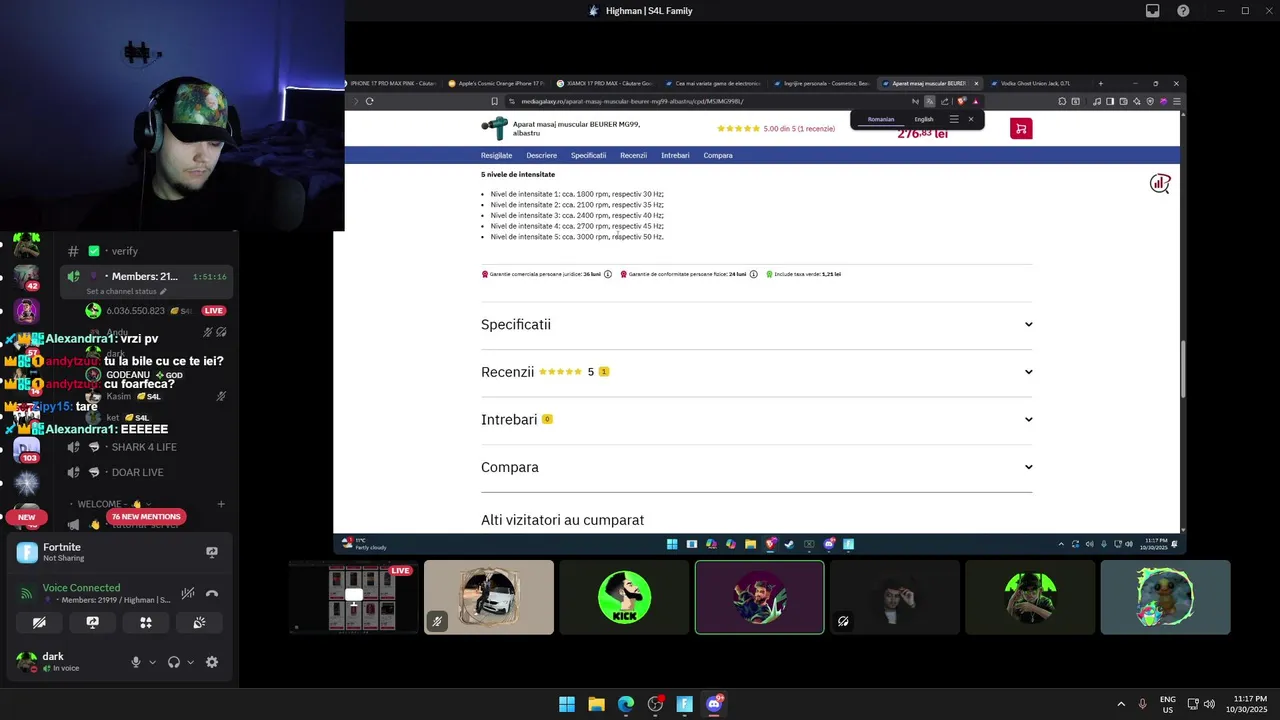The image size is (1280, 720).
Task: Open soundboard button
Action: [199, 622]
